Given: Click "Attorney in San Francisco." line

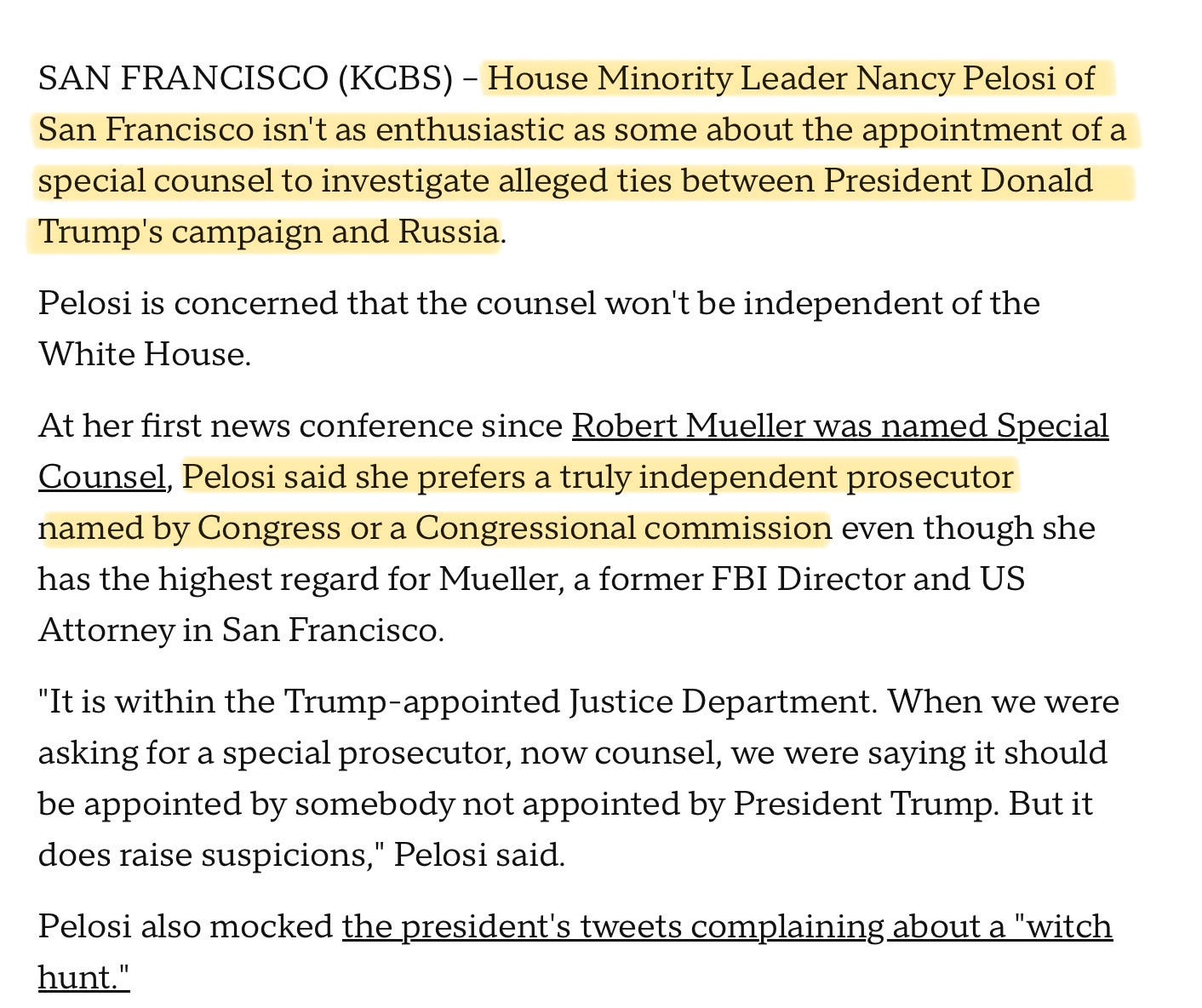Looking at the screenshot, I should (241, 630).
